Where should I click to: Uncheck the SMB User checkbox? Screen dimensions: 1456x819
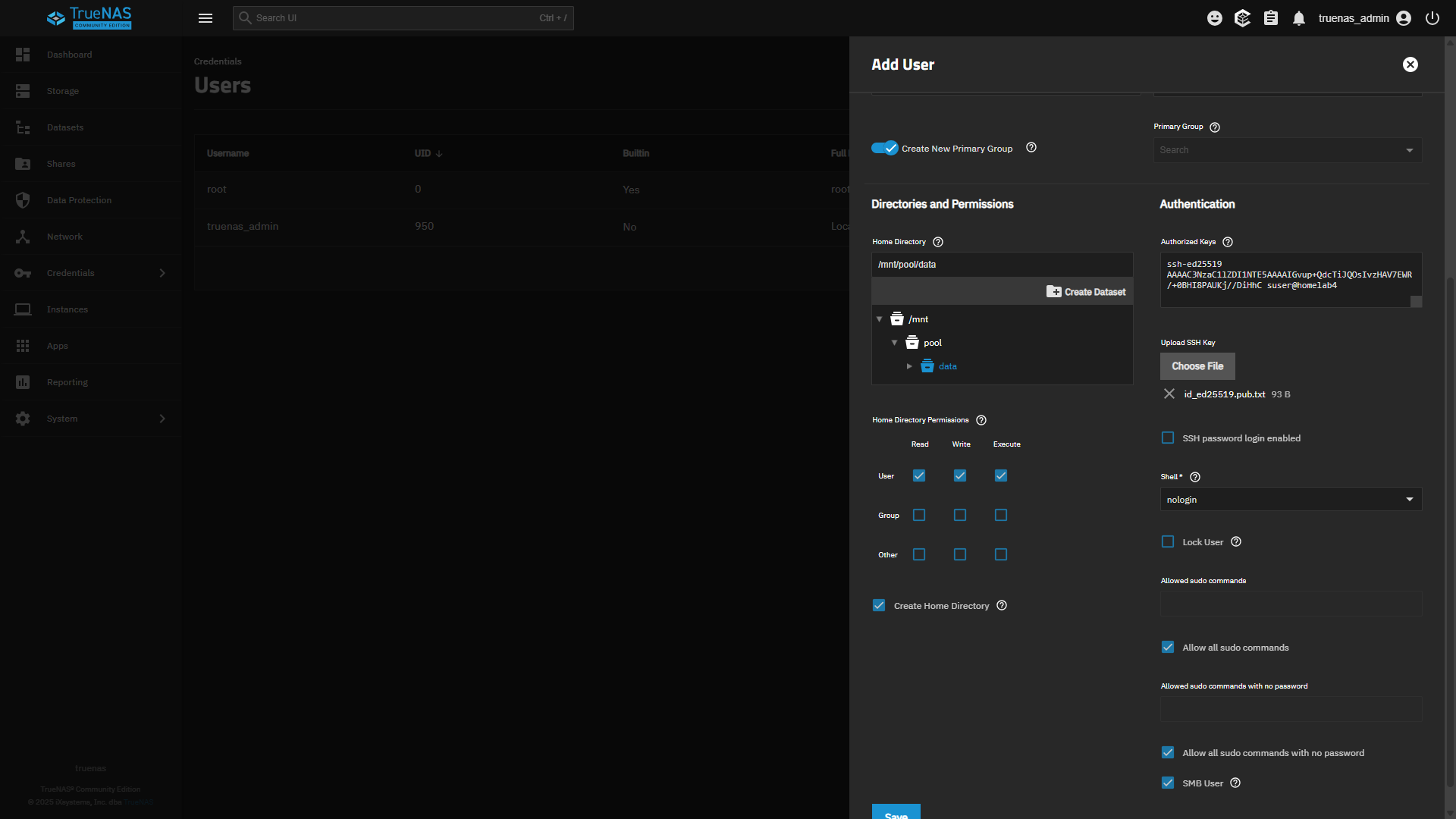[x=1168, y=783]
